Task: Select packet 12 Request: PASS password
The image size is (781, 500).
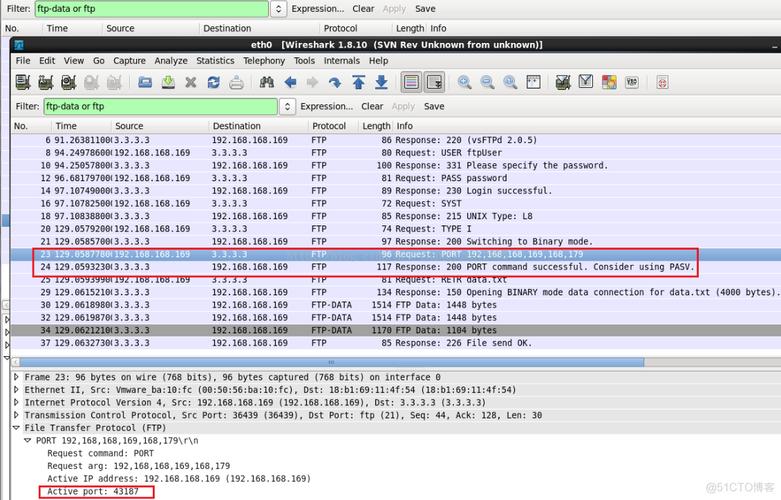Action: (396, 178)
